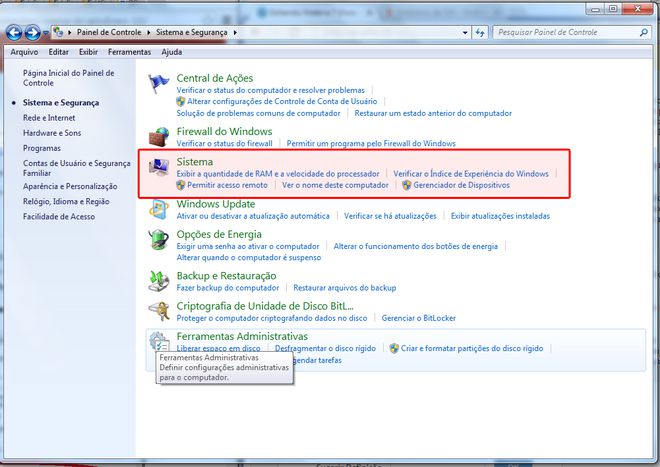This screenshot has height=467, width=660.
Task: Go to Página Inicial do Painel de Controle
Action: (x=69, y=78)
